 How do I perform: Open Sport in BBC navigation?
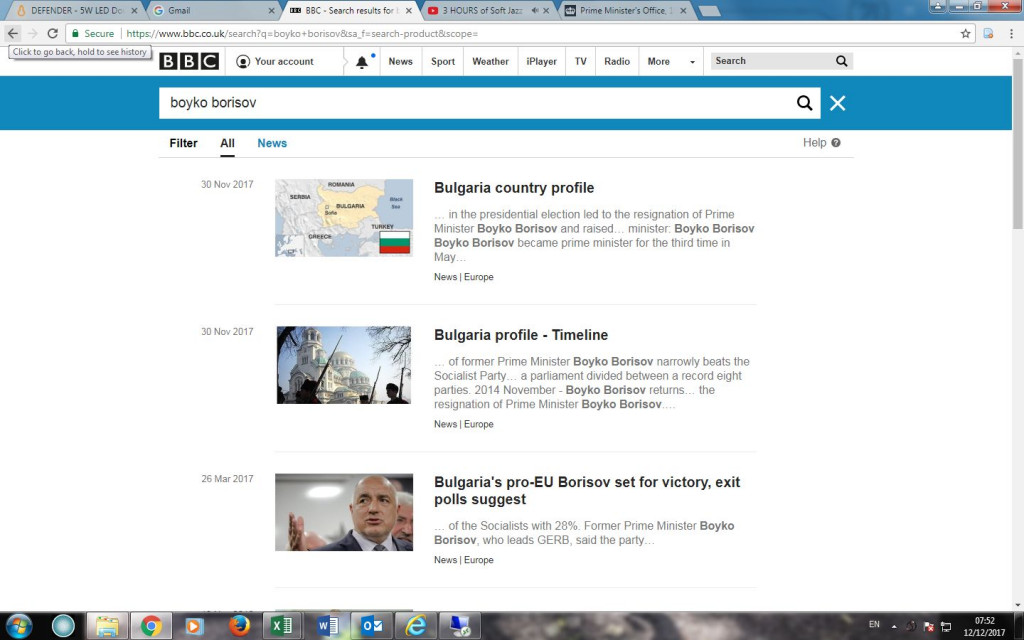pyautogui.click(x=443, y=61)
